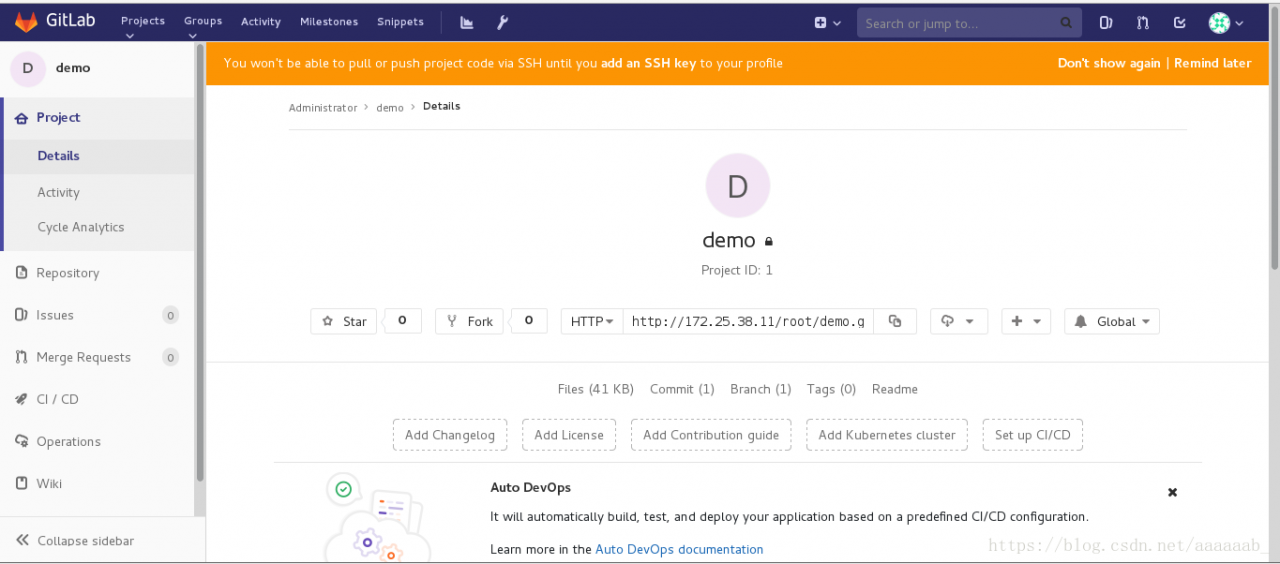Click the sidebar Wiki book icon
1280x564 pixels.
pyautogui.click(x=21, y=483)
